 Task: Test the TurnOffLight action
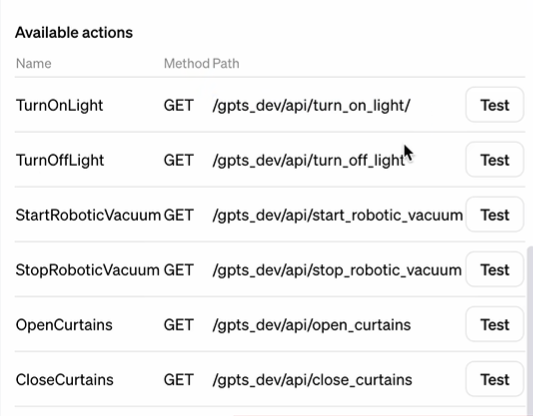pyautogui.click(x=495, y=160)
